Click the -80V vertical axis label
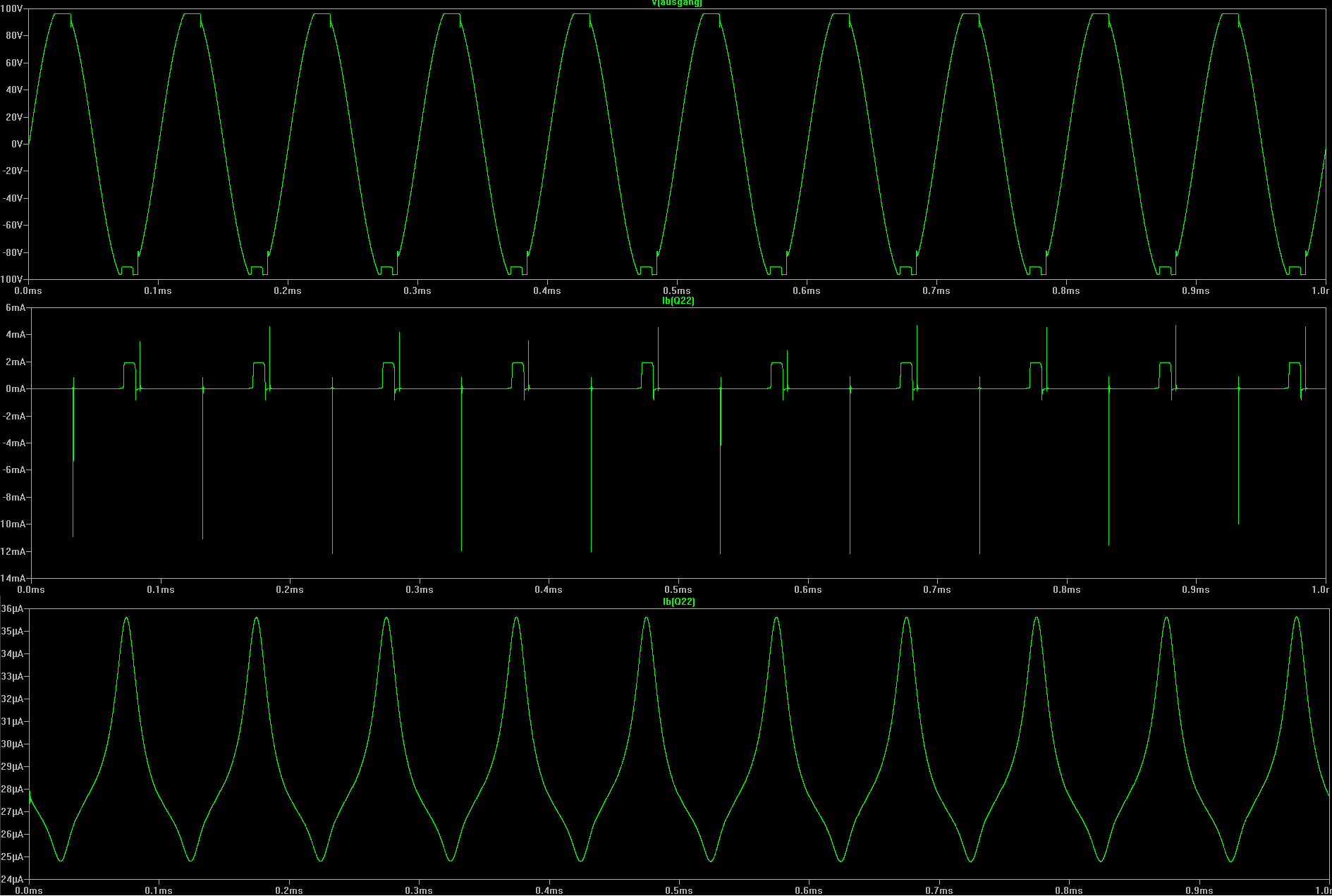 [x=13, y=252]
